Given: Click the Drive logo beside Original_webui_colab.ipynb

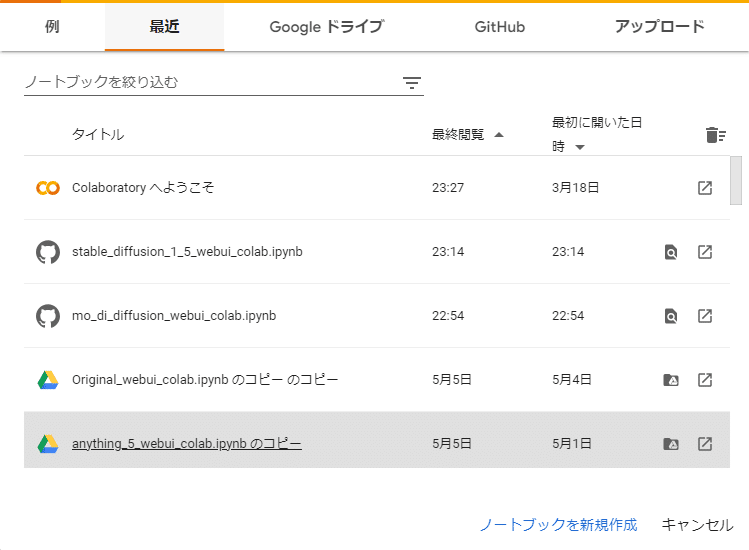Looking at the screenshot, I should [48, 380].
